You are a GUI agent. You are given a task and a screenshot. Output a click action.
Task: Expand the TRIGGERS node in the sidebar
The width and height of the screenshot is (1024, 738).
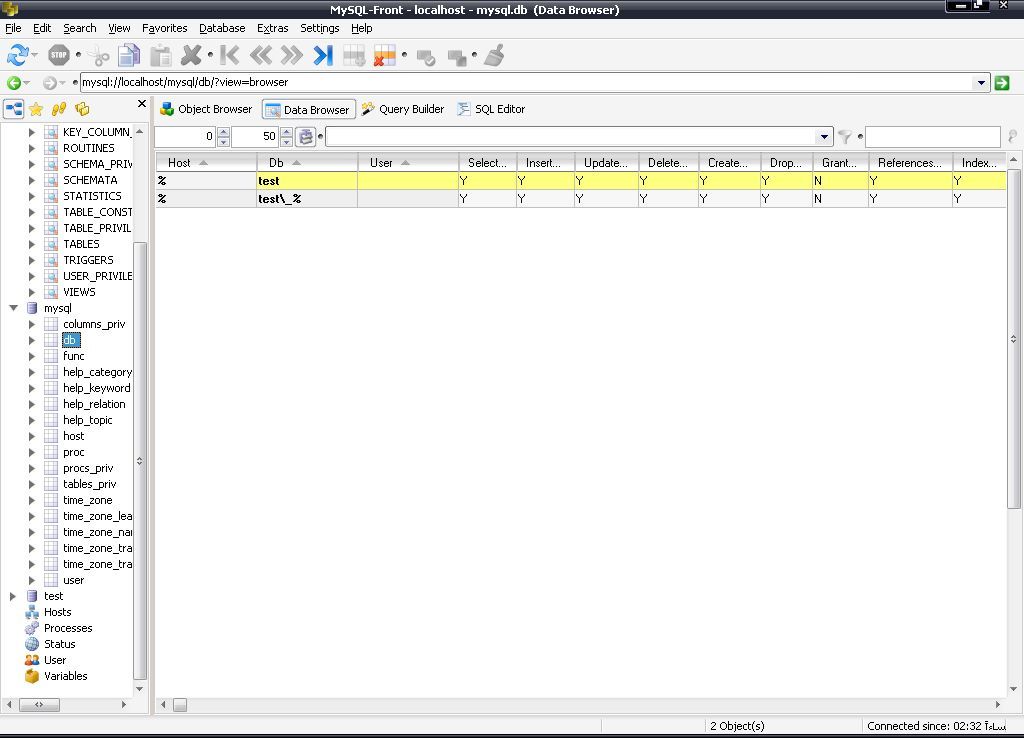tap(31, 260)
